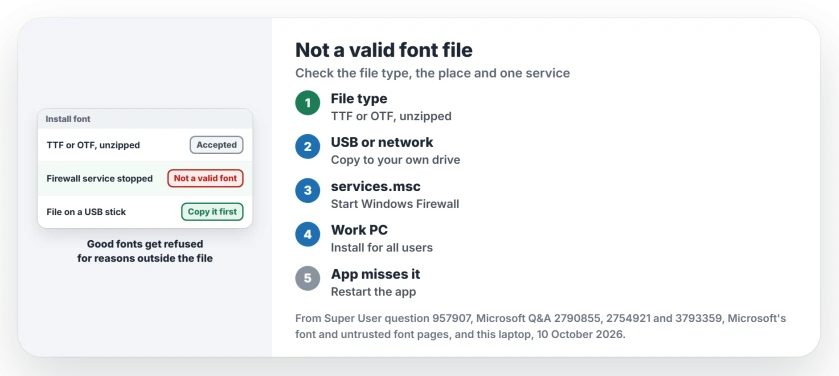Click the 'App misses it' step title
Viewport: 839px width, 376px height.
(376, 274)
